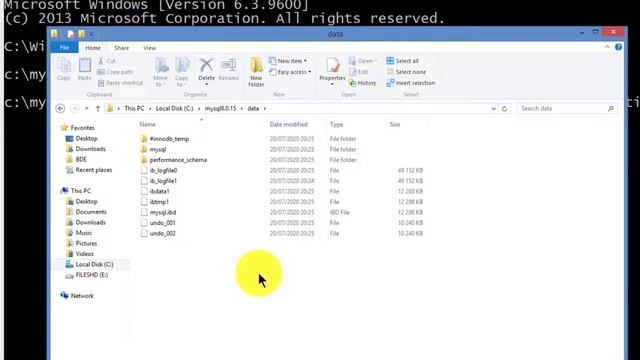Viewport: 640px width, 360px height.
Task: Click Local Disk (C:) in breadcrumb
Action: pos(174,109)
